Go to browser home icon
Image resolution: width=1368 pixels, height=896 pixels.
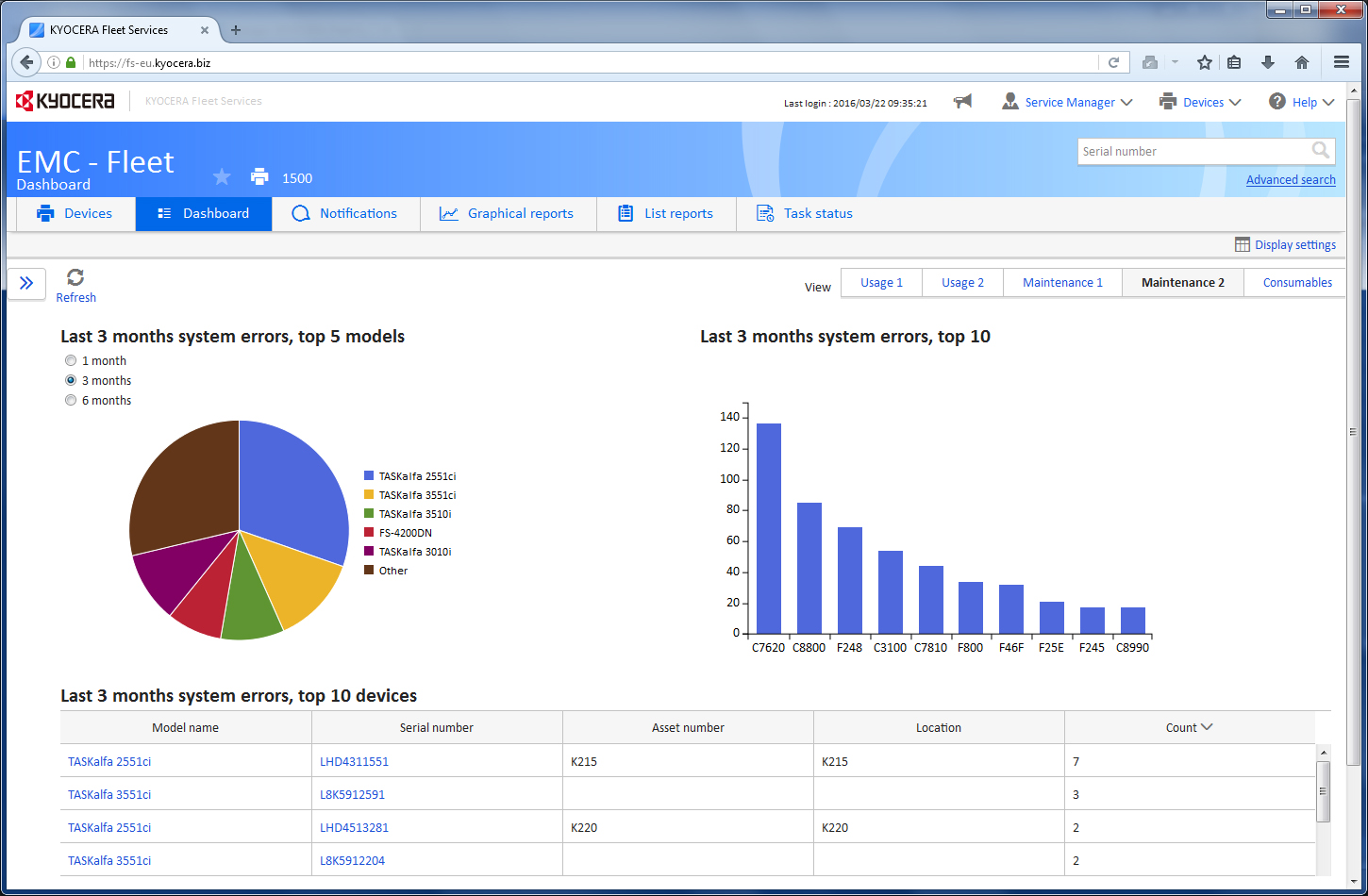click(1302, 62)
